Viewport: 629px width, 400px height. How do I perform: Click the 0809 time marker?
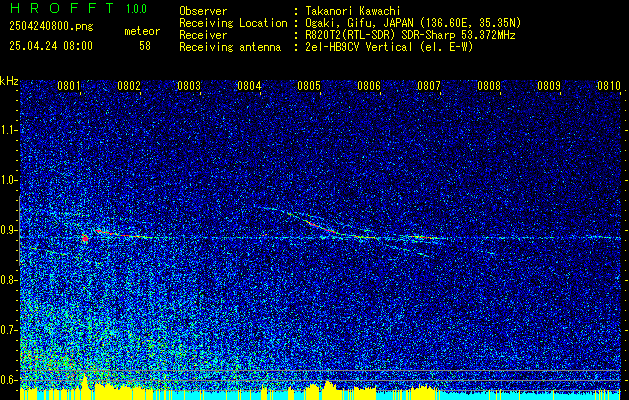[549, 86]
